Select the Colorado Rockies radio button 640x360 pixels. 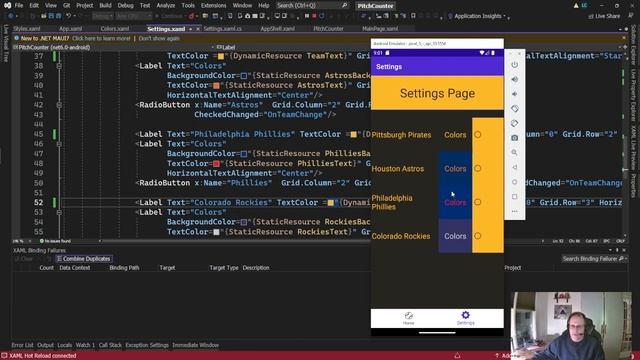click(478, 236)
